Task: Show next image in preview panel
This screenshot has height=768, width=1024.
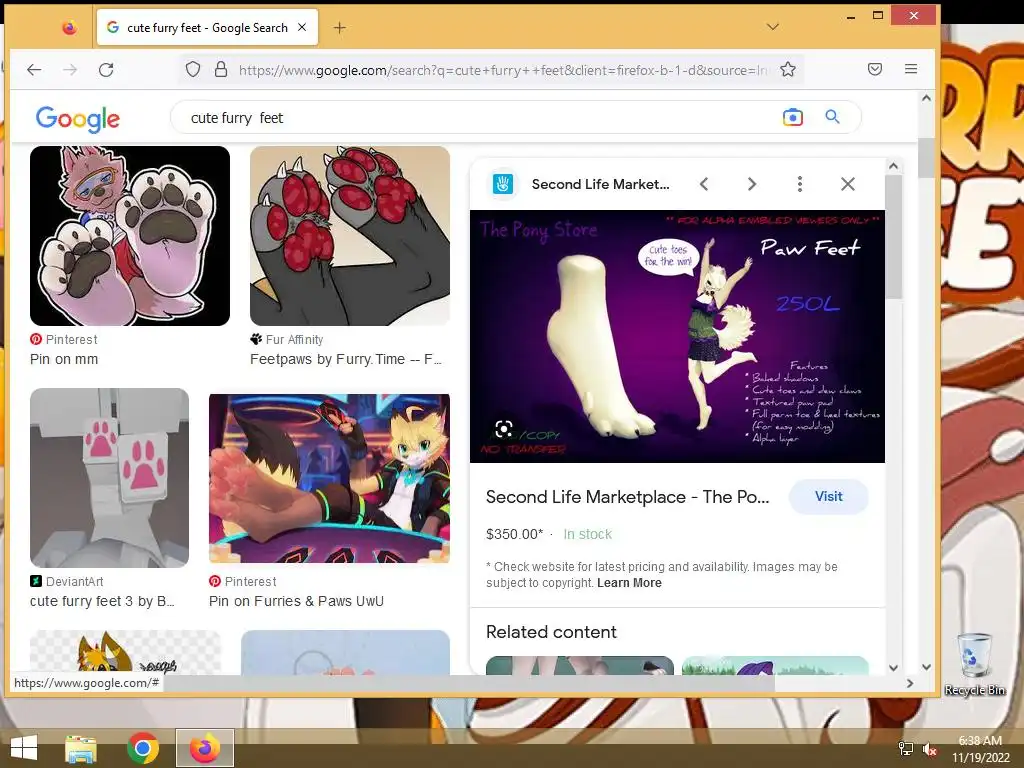Action: (752, 184)
